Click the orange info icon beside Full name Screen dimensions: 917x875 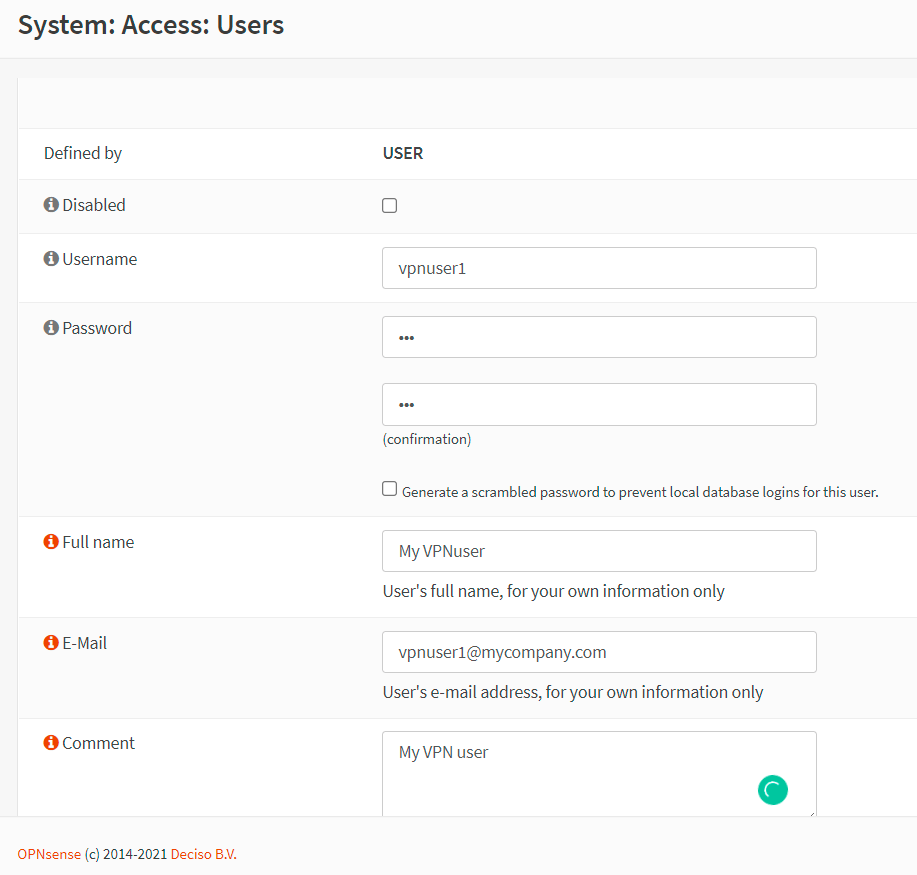tap(51, 542)
